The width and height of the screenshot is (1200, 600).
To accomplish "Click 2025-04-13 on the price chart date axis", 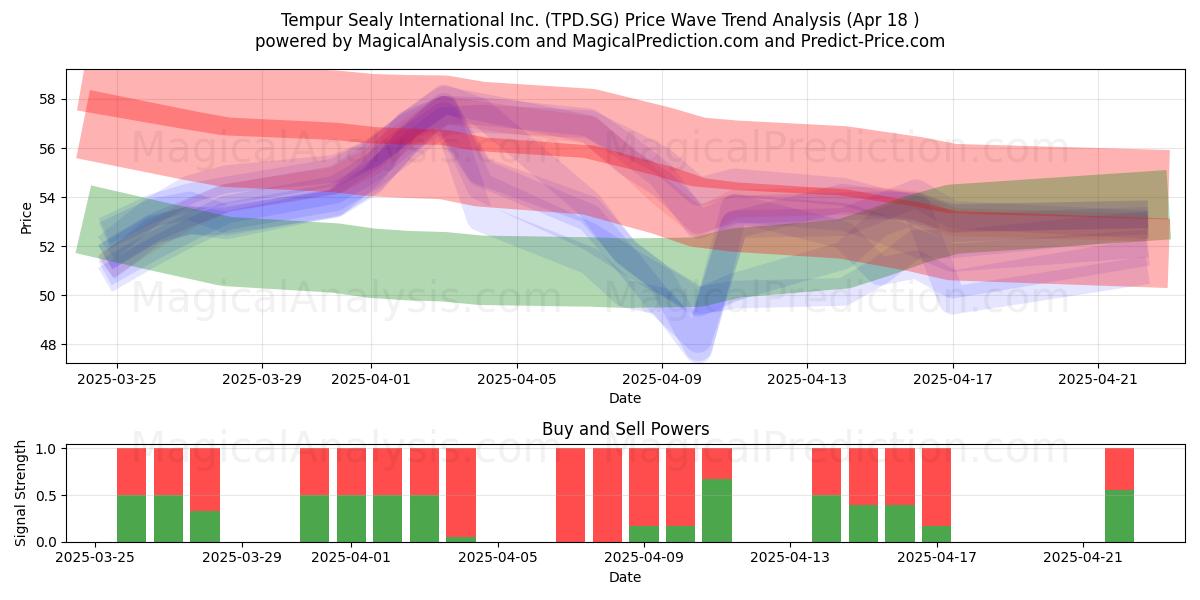I will (x=807, y=379).
